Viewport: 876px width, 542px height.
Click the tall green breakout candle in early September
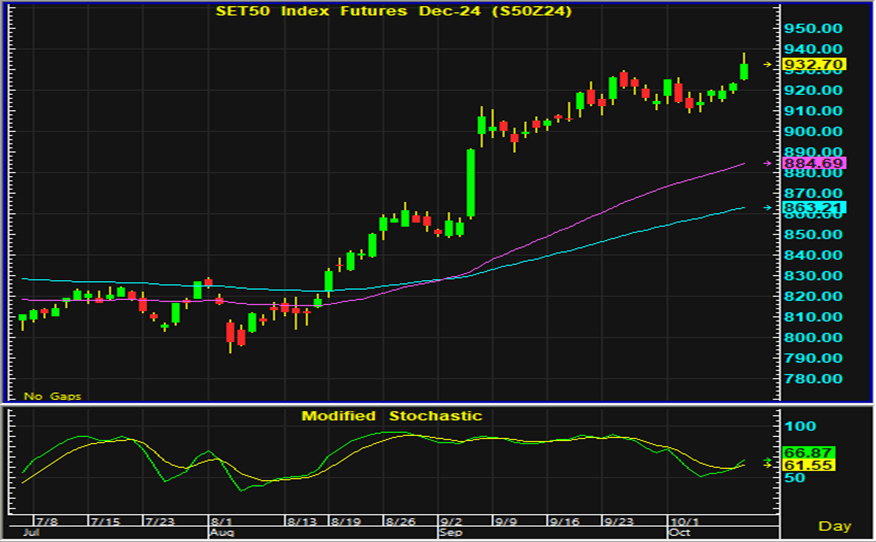click(x=471, y=183)
